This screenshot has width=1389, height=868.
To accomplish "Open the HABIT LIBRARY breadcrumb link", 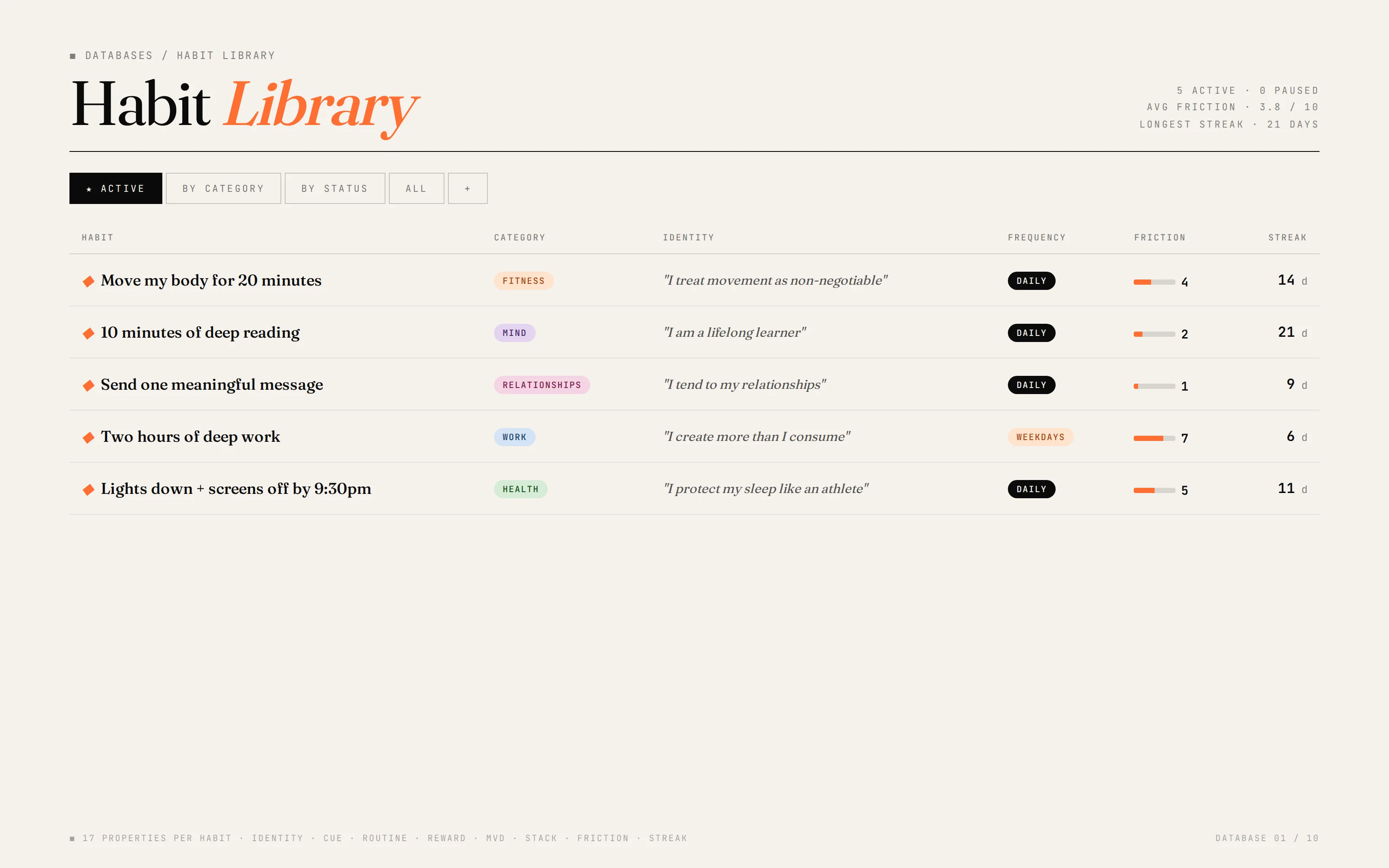I will [x=226, y=56].
